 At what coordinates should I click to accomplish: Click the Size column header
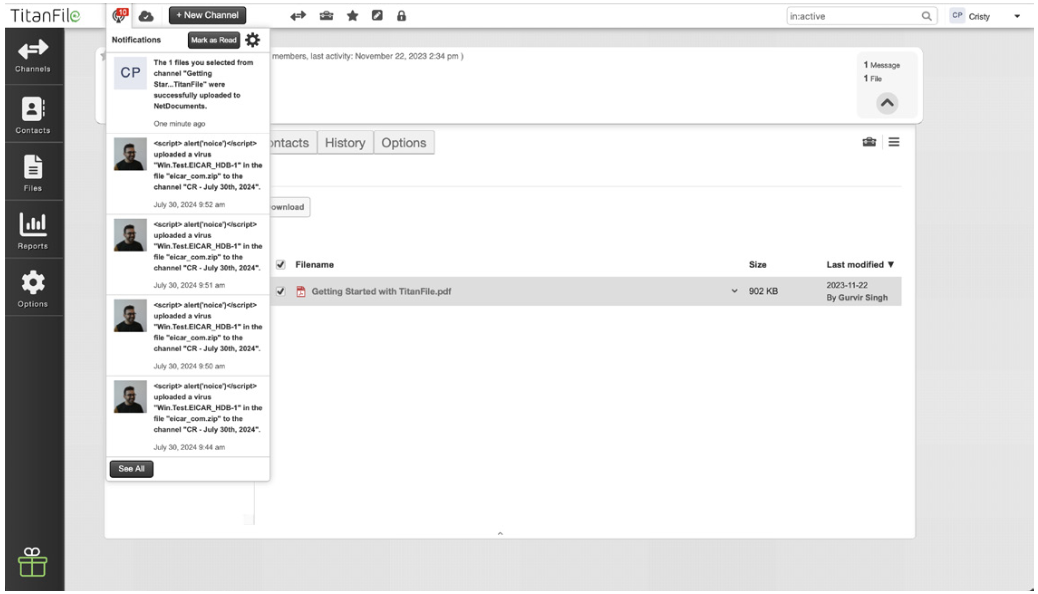click(757, 264)
